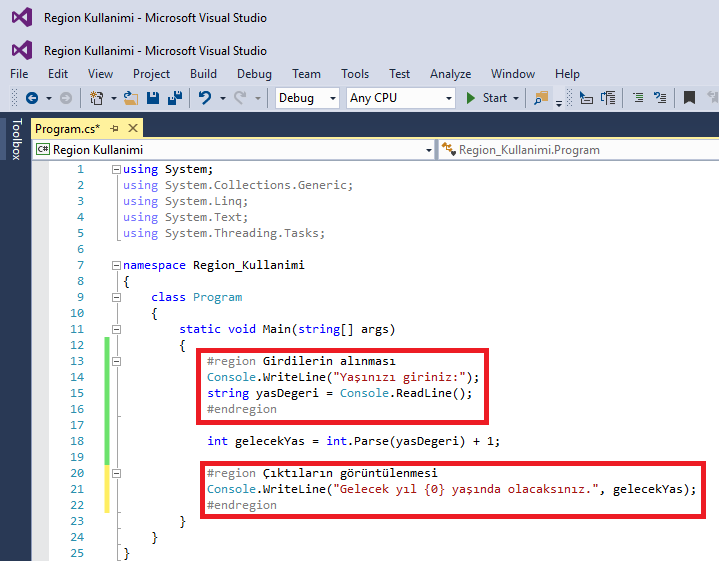719x561 pixels.
Task: Open the Analyze menu
Action: tap(450, 74)
